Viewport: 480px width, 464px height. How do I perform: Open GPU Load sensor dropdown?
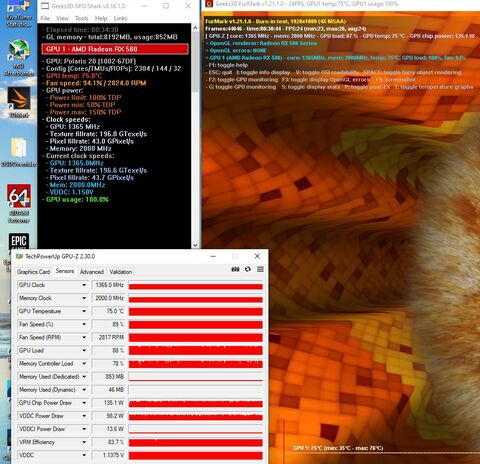click(84, 350)
